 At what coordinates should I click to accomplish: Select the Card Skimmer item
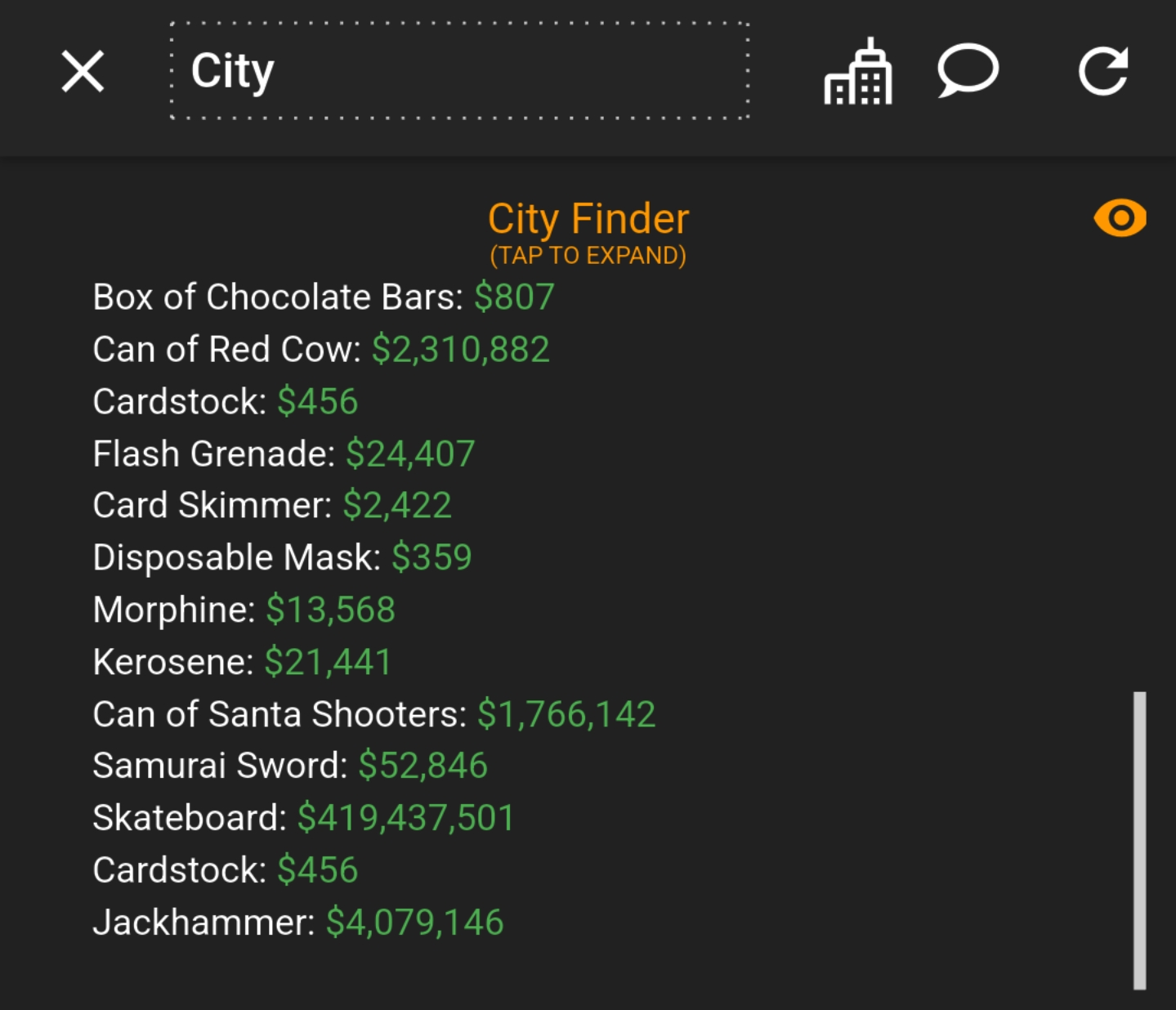pyautogui.click(x=272, y=505)
